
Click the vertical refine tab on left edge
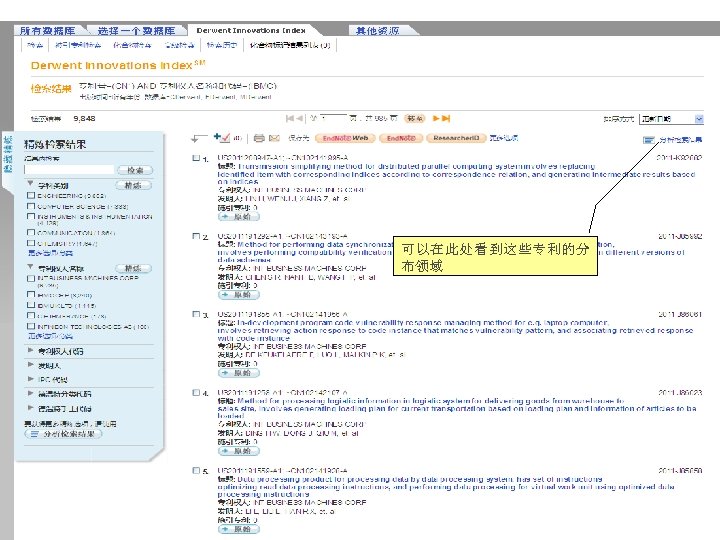pos(8,154)
